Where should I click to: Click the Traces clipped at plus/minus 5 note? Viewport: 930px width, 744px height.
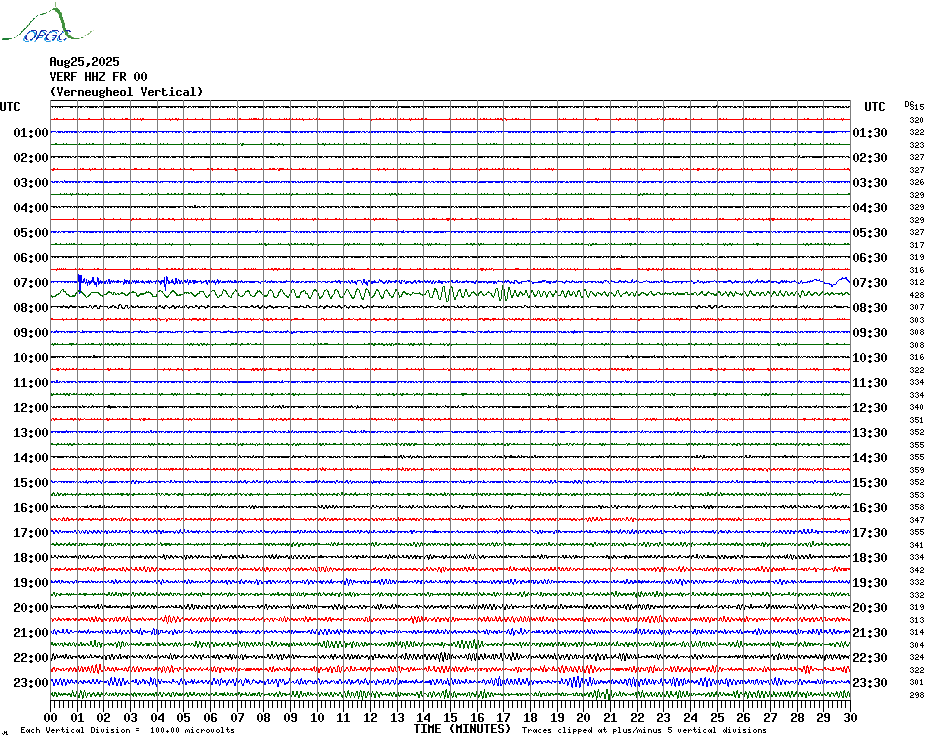click(x=644, y=730)
